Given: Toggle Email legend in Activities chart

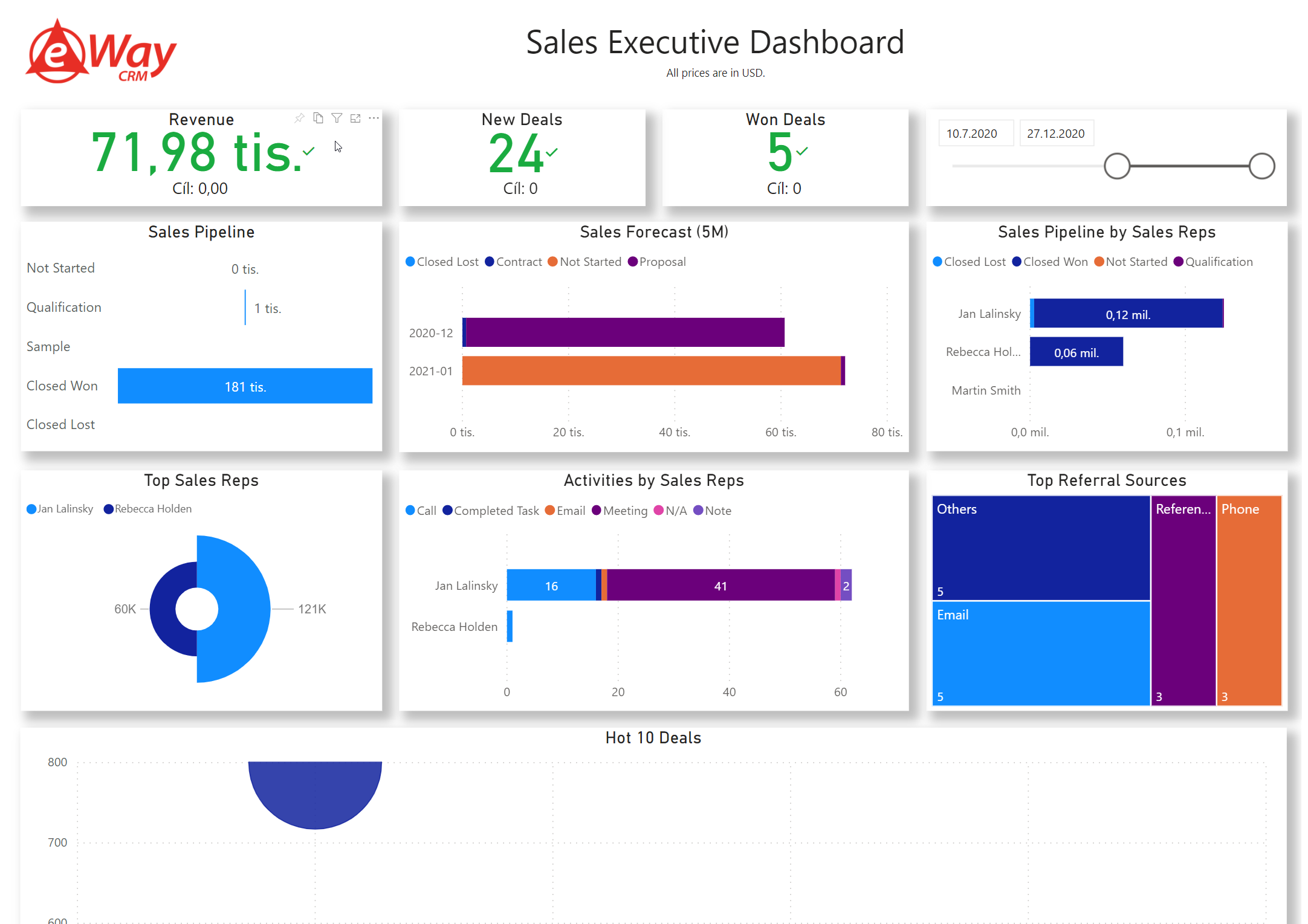Looking at the screenshot, I should [565, 511].
